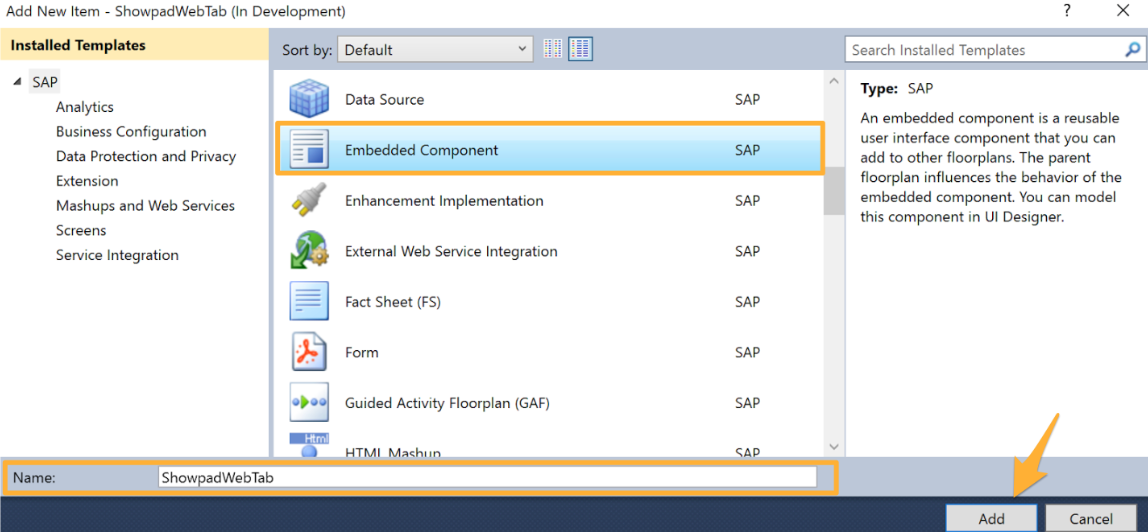Click the Fact Sheet (FS) icon
The image size is (1148, 532).
pyautogui.click(x=308, y=302)
